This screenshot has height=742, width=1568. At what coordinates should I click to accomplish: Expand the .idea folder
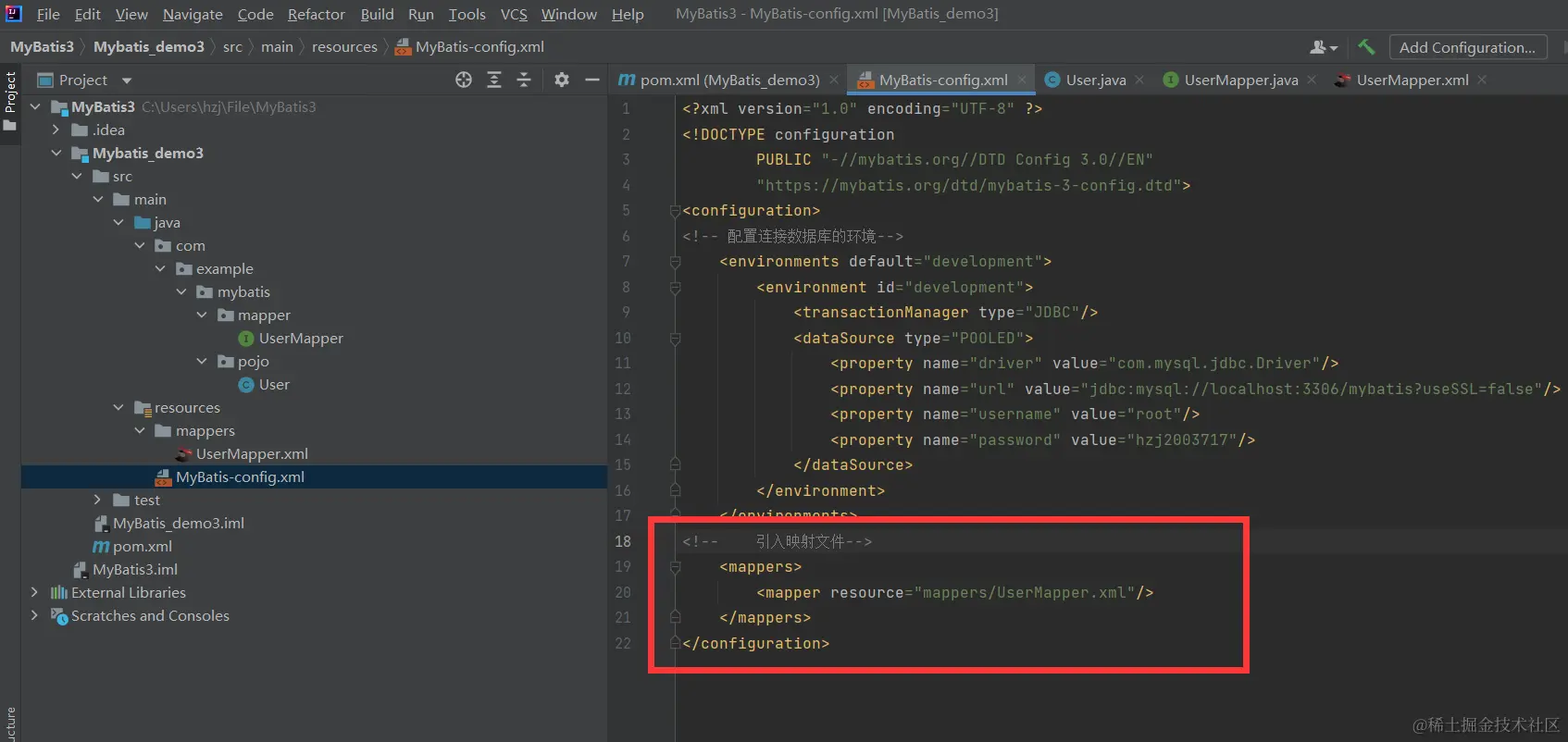[x=56, y=130]
